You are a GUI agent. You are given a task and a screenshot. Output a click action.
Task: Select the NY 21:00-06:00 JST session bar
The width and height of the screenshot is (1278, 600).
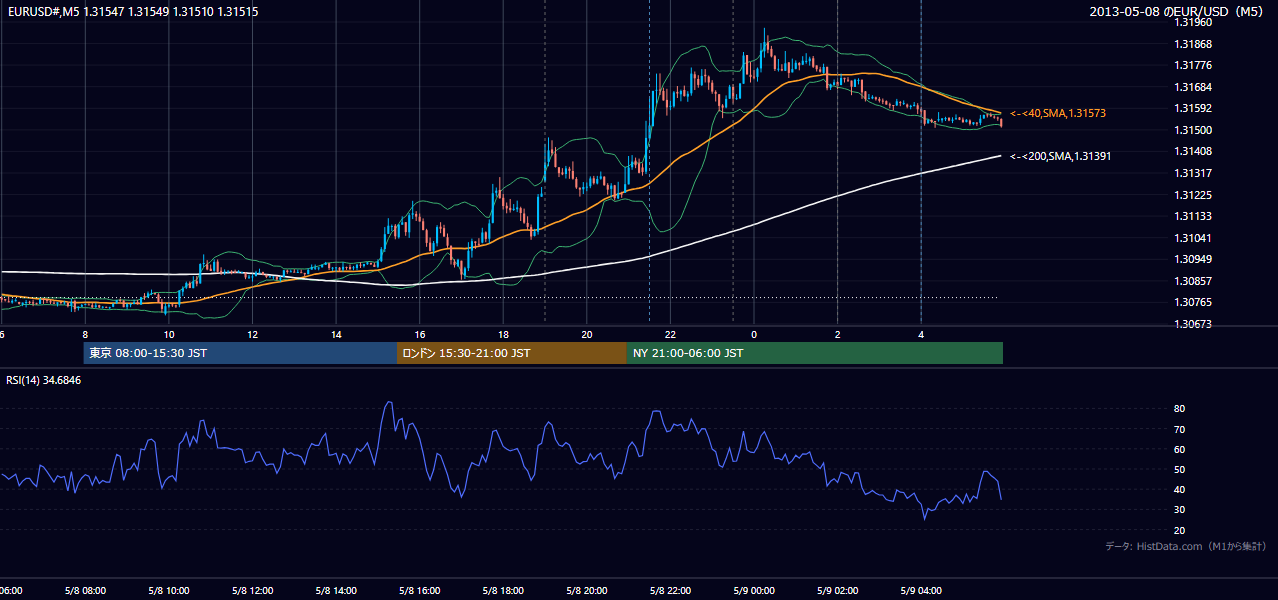(x=815, y=353)
